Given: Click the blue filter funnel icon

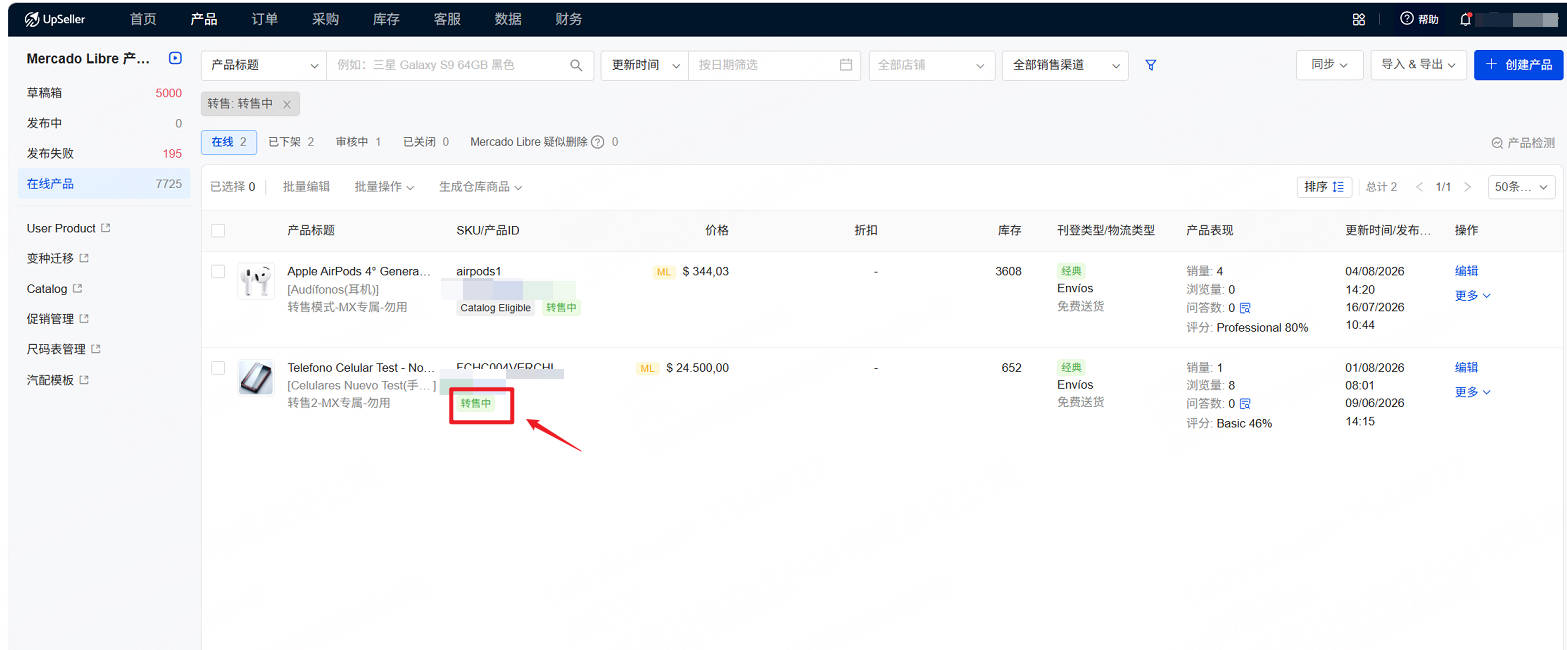Looking at the screenshot, I should click(x=1151, y=65).
